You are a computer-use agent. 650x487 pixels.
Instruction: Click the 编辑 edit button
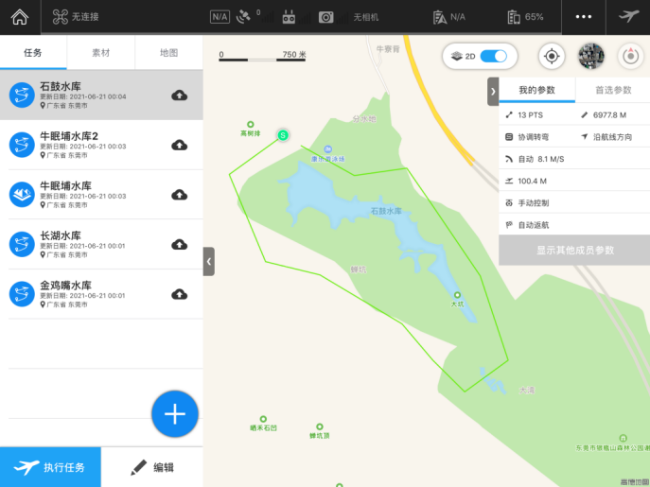coord(152,467)
